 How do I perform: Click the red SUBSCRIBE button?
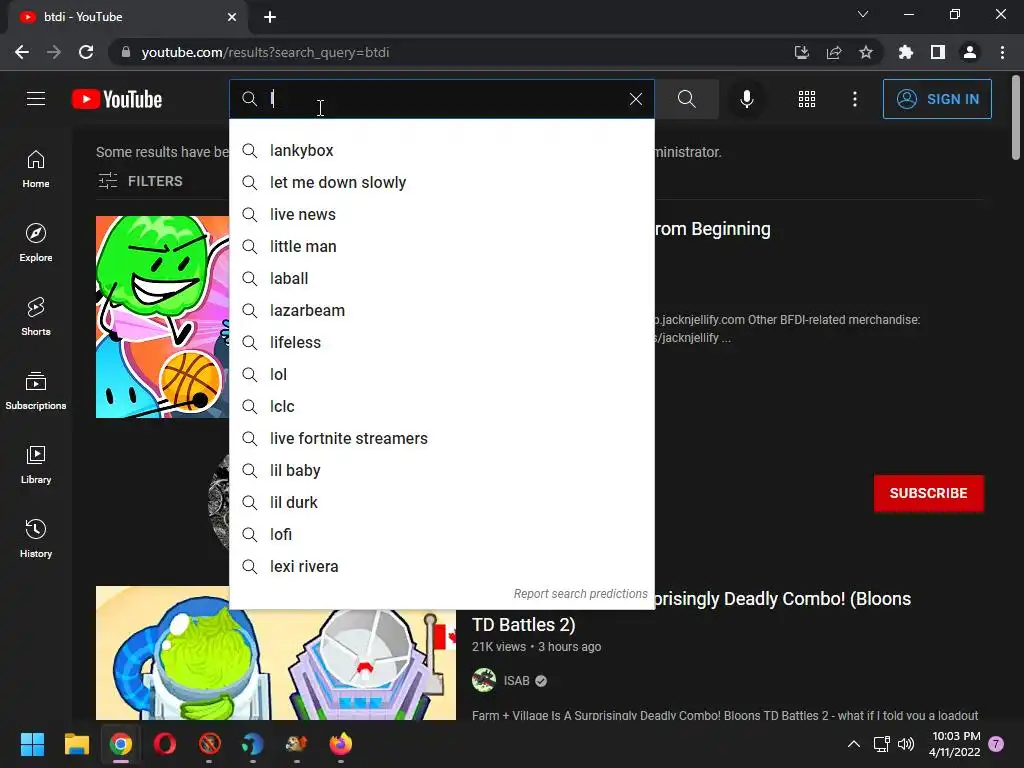928,493
